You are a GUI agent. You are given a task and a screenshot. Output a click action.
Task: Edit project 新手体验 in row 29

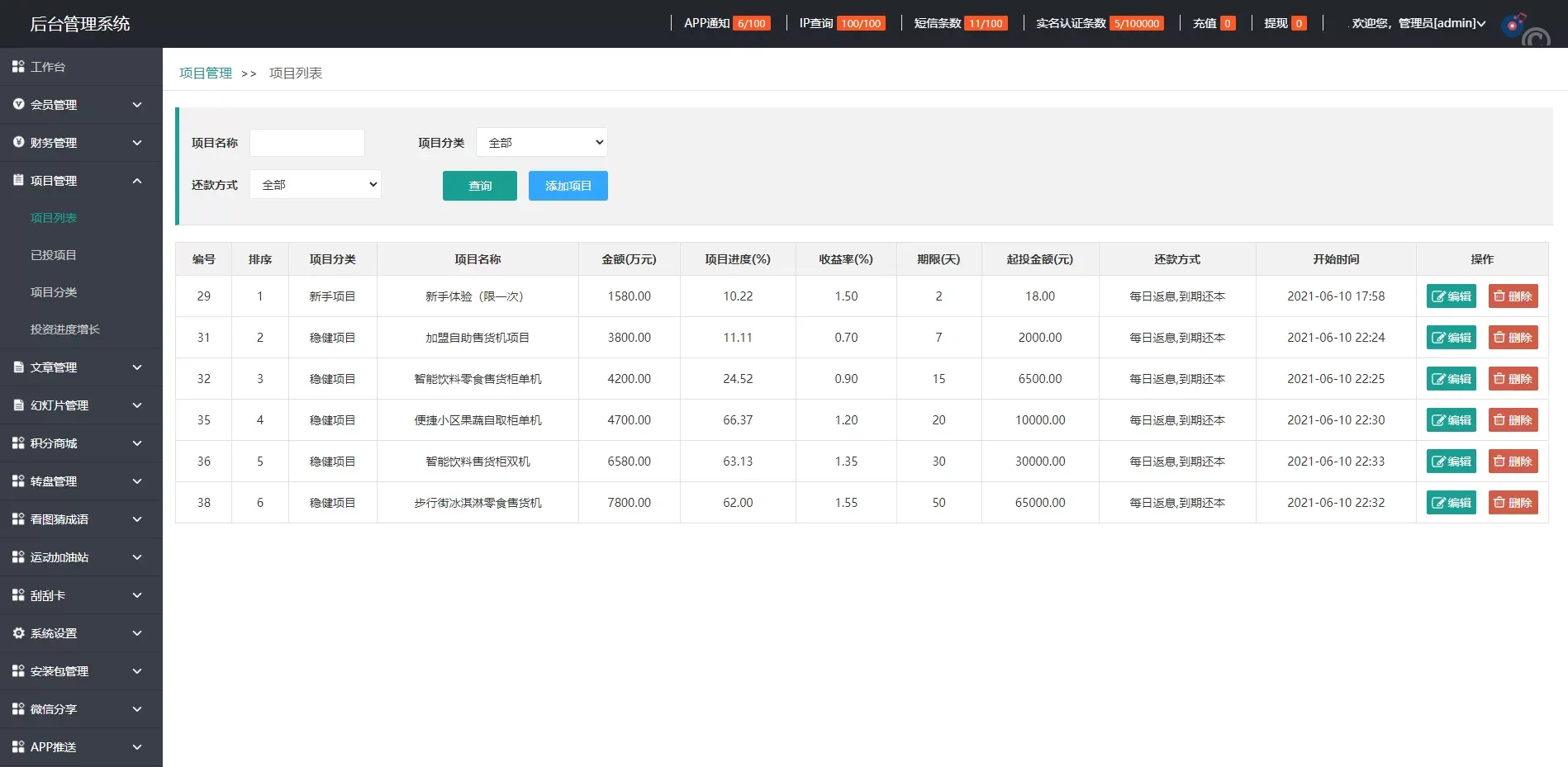(x=1451, y=296)
